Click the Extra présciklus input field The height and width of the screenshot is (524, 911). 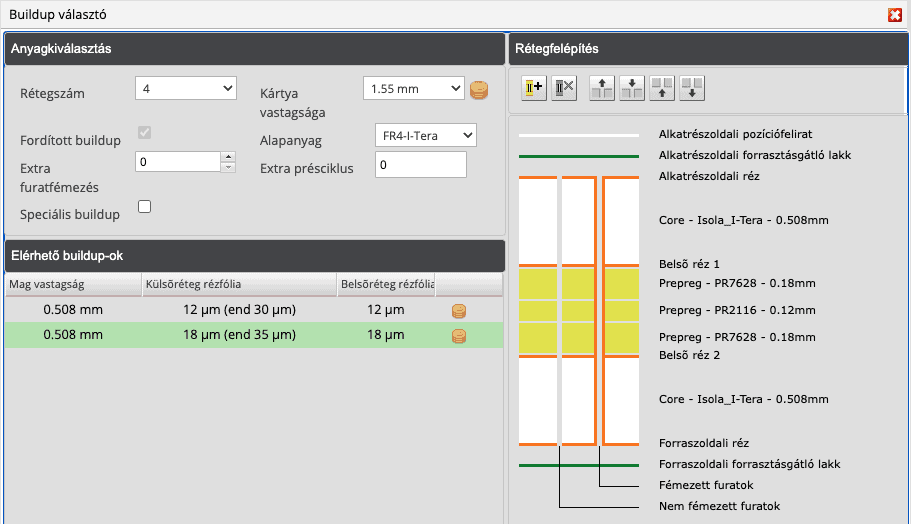point(420,165)
